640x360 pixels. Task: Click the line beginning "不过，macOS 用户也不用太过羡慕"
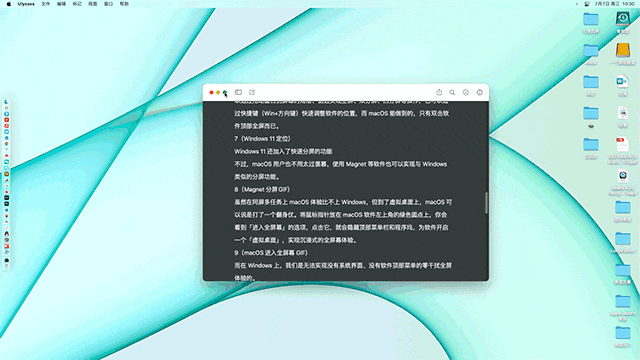pos(340,164)
